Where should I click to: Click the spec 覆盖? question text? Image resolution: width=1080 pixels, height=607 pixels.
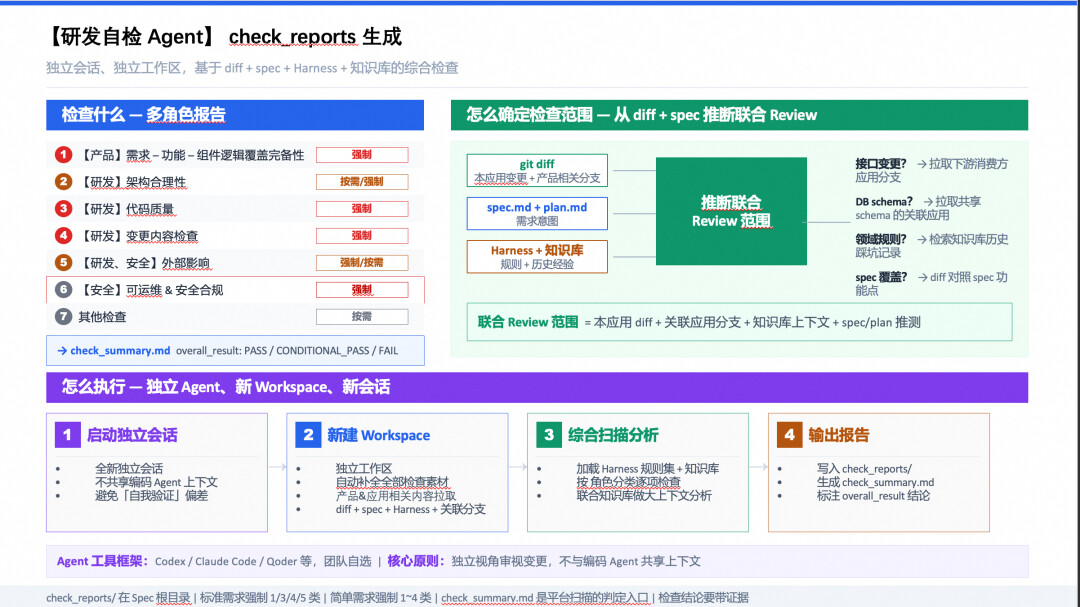[x=881, y=277]
